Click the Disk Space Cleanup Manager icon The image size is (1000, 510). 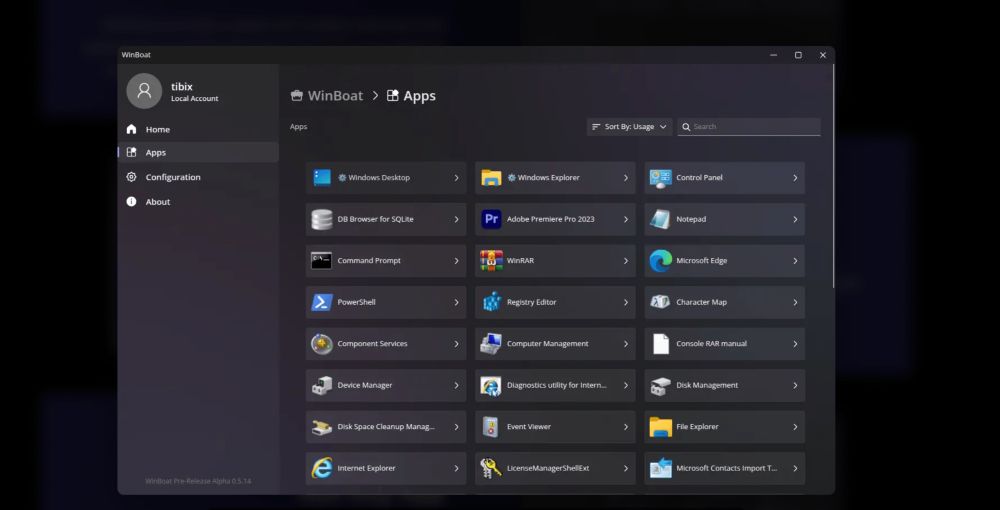[322, 426]
